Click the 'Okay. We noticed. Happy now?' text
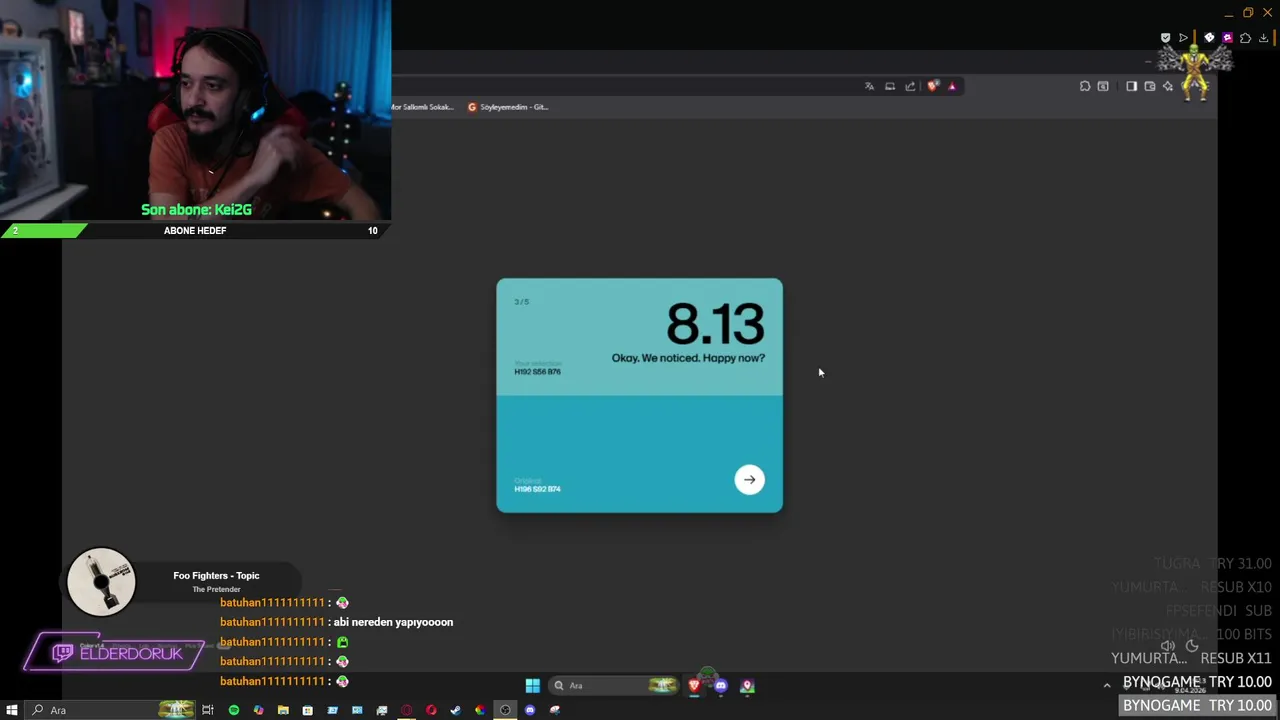This screenshot has height=720, width=1280. (x=688, y=358)
